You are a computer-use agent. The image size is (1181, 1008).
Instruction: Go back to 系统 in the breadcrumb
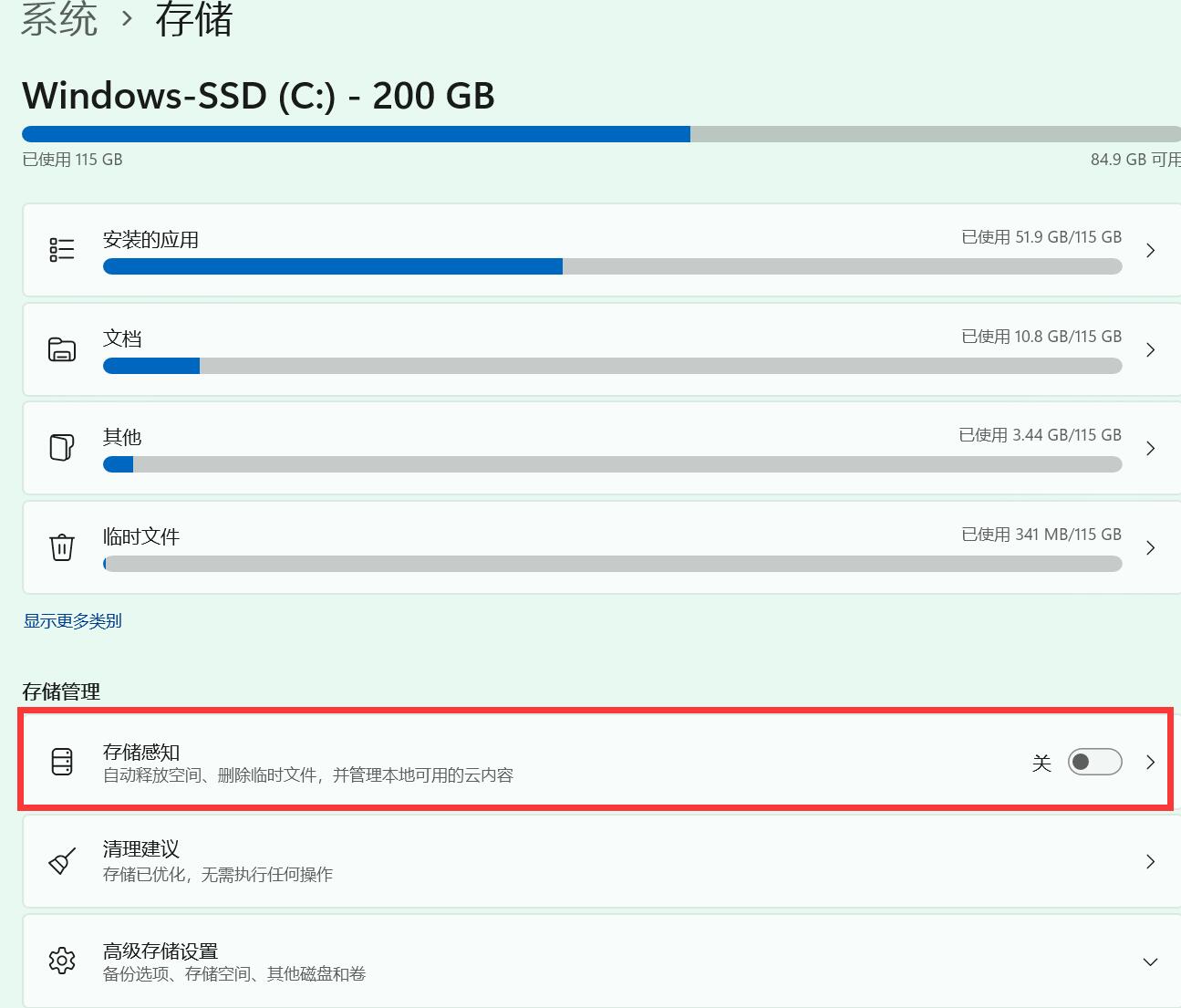tap(59, 19)
